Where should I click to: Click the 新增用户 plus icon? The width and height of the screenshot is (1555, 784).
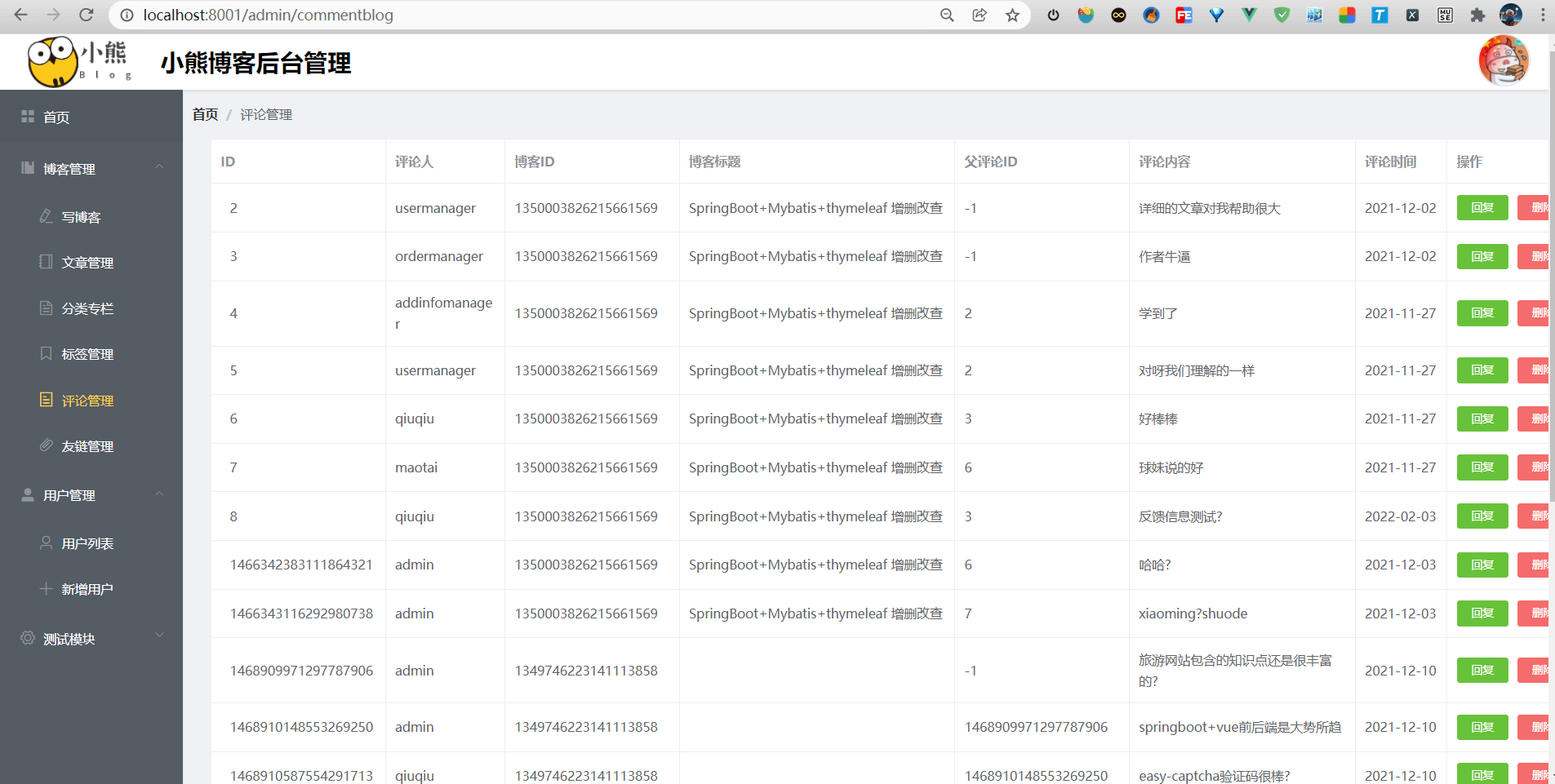[47, 588]
